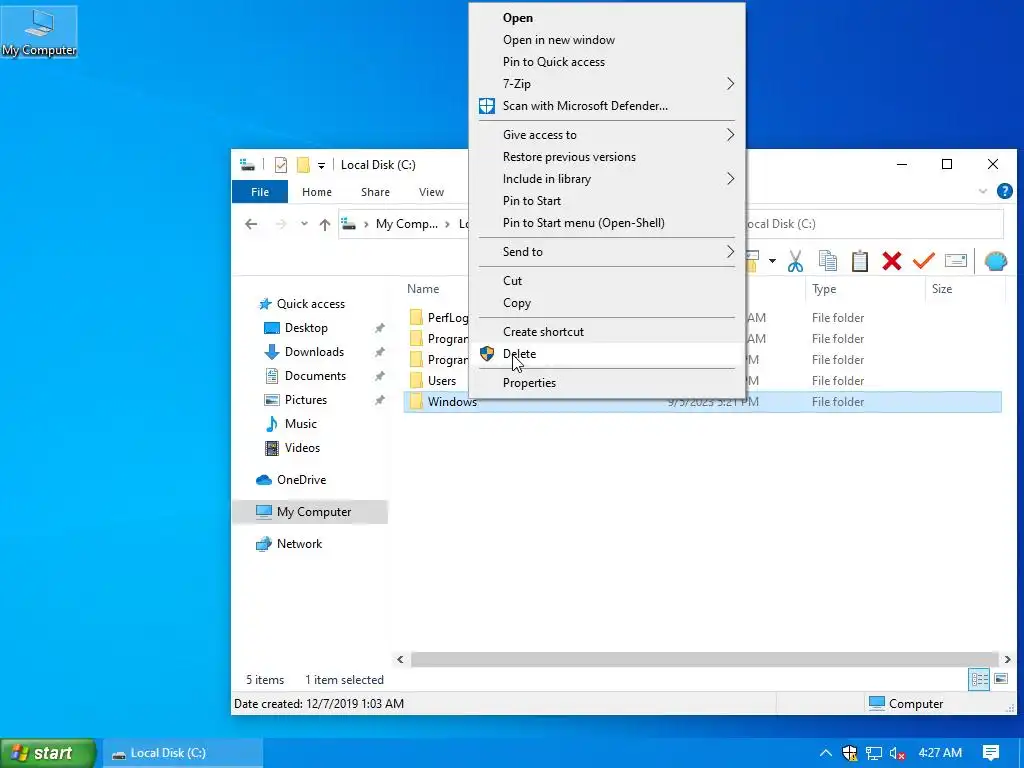
Task: Click the scroll right arrow
Action: [1007, 659]
